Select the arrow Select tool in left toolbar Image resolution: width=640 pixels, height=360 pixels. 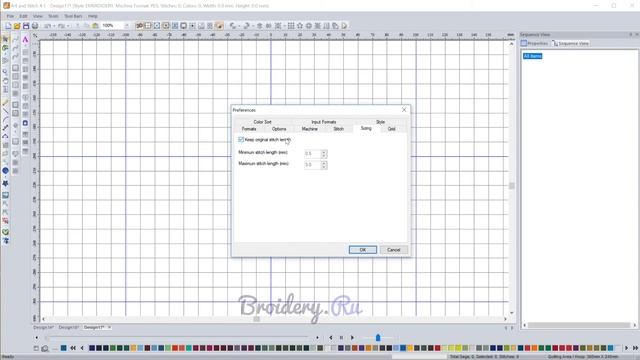click(5, 39)
